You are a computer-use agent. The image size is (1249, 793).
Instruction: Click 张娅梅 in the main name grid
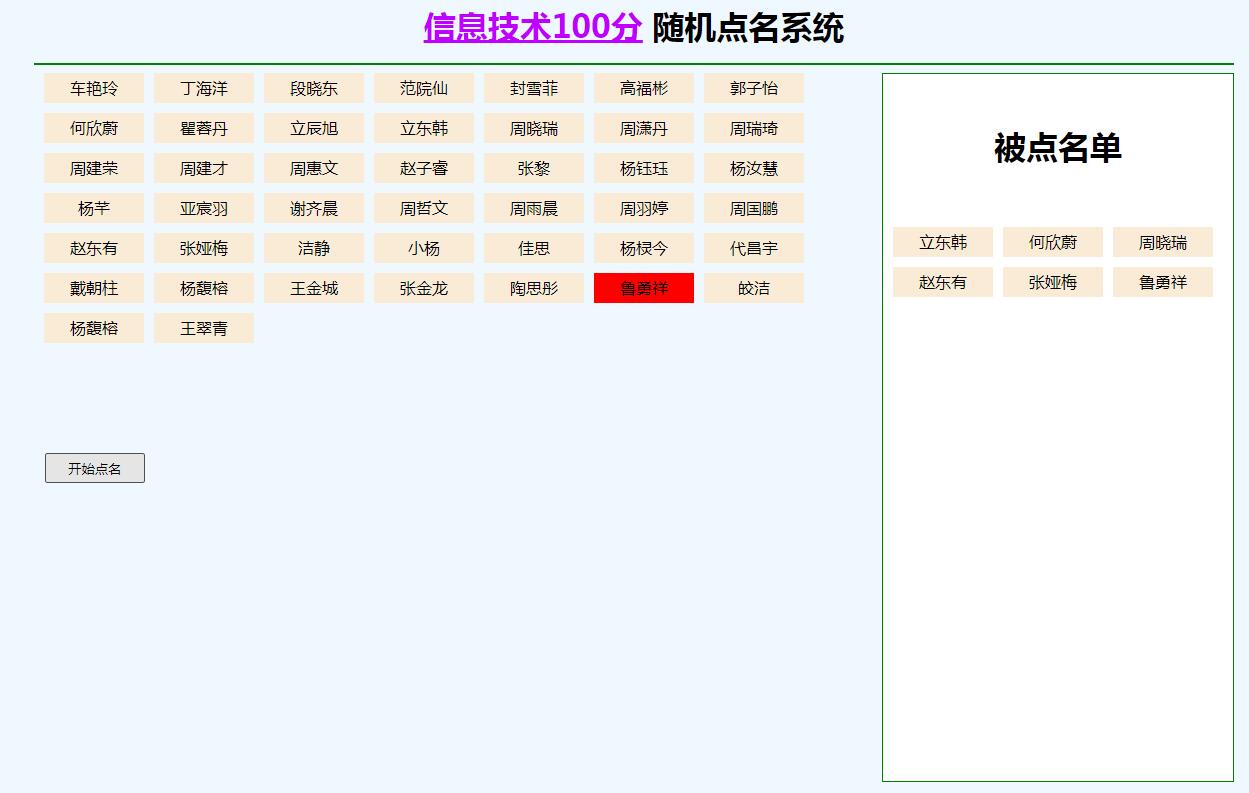point(204,248)
